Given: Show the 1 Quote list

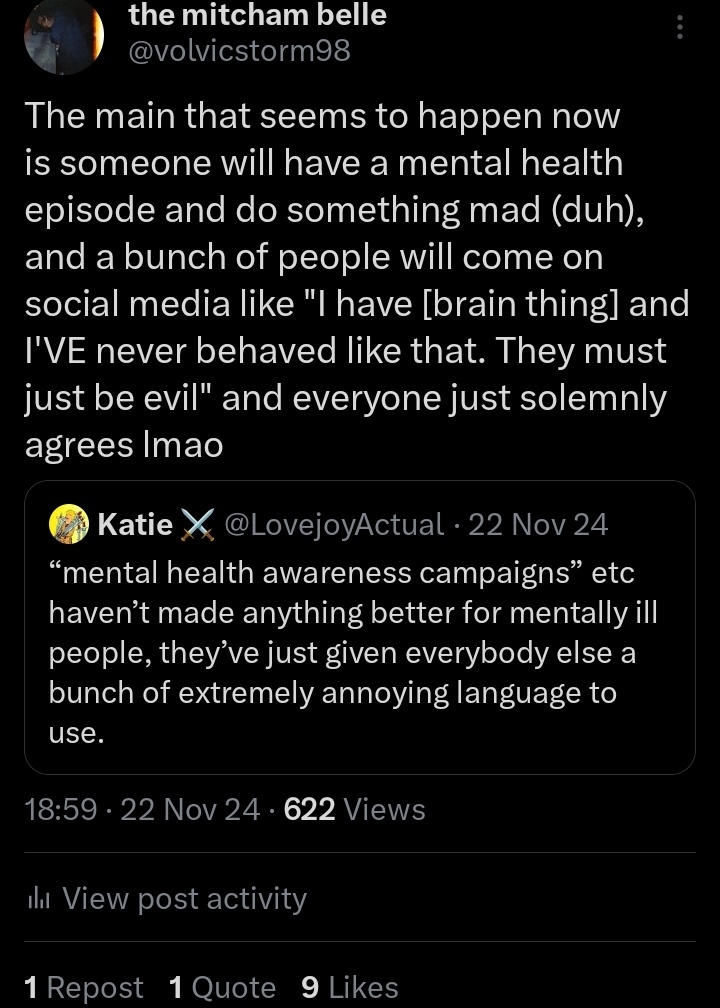Looking at the screenshot, I should (223, 988).
